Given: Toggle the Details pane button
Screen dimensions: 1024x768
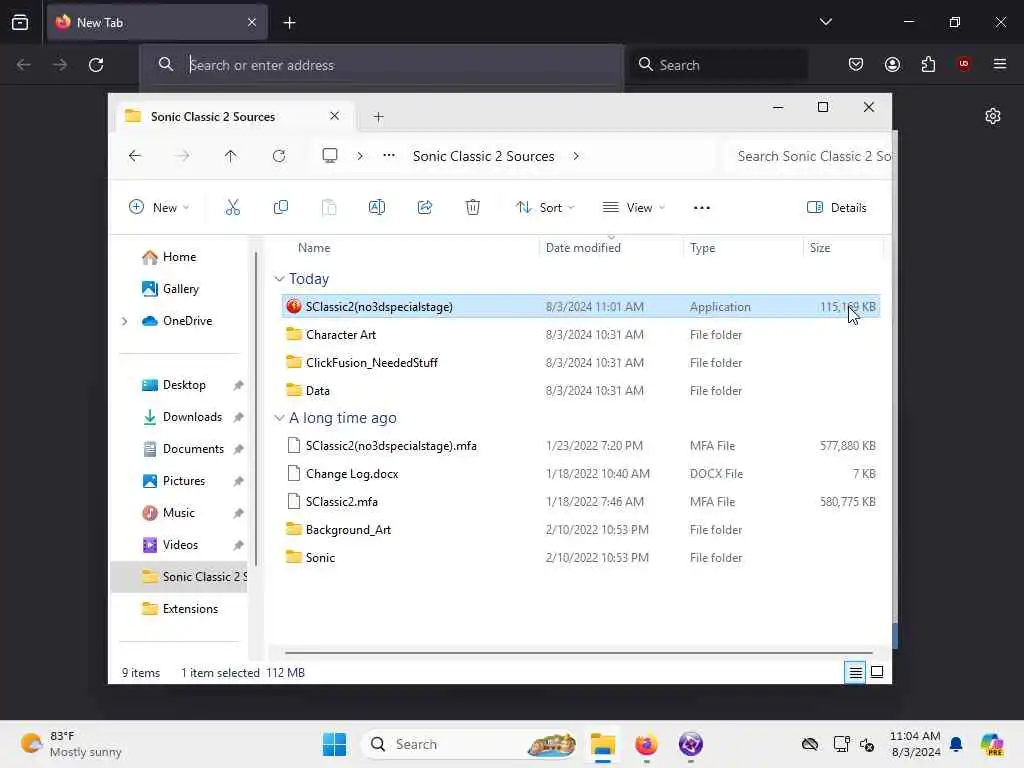Looking at the screenshot, I should point(837,208).
